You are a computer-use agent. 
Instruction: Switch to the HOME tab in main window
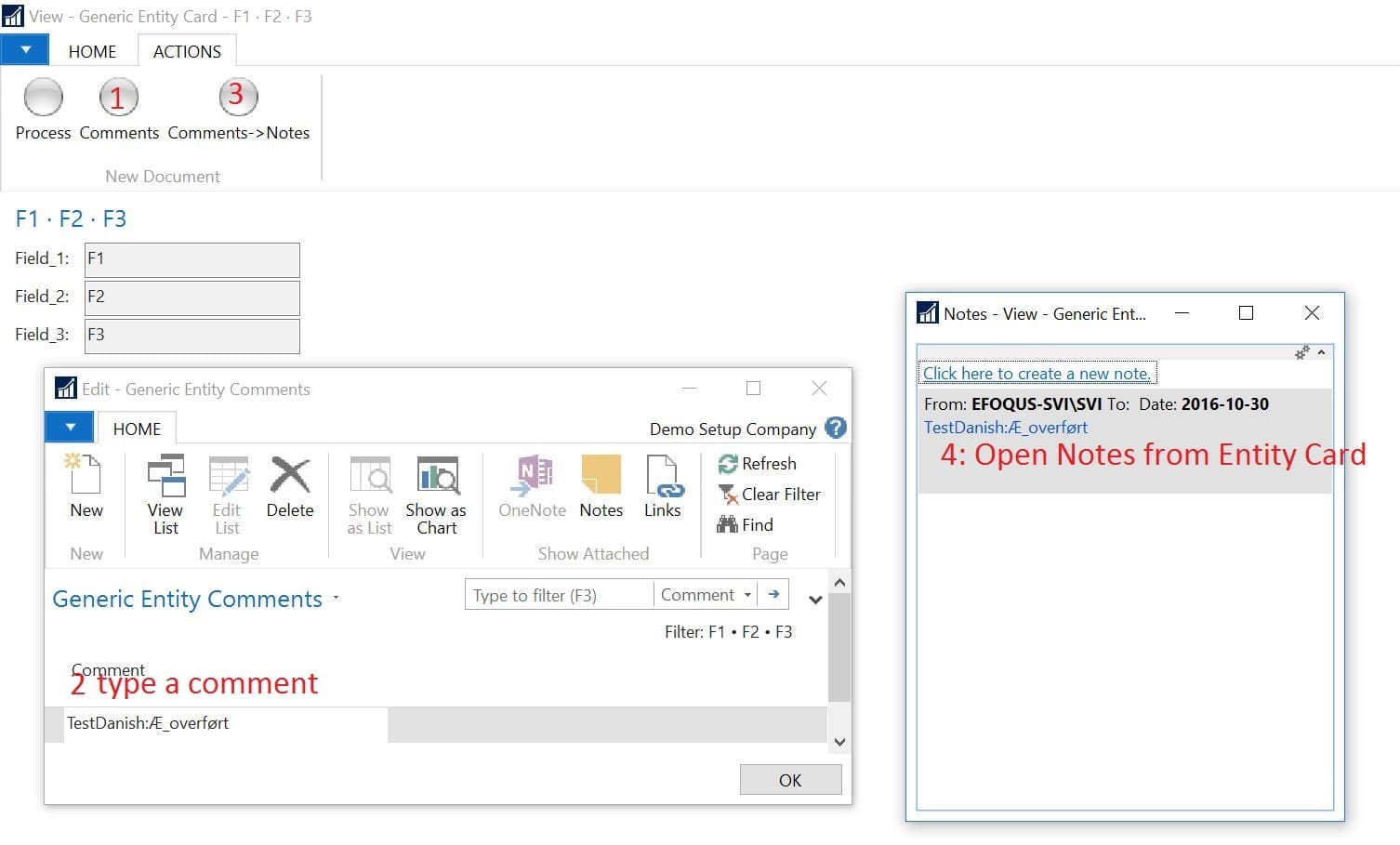92,51
